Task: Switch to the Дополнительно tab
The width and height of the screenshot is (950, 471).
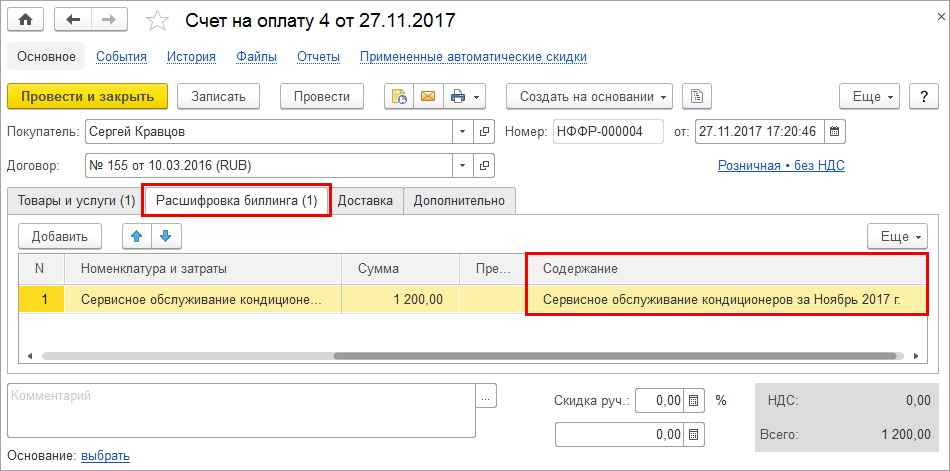Action: [x=459, y=201]
